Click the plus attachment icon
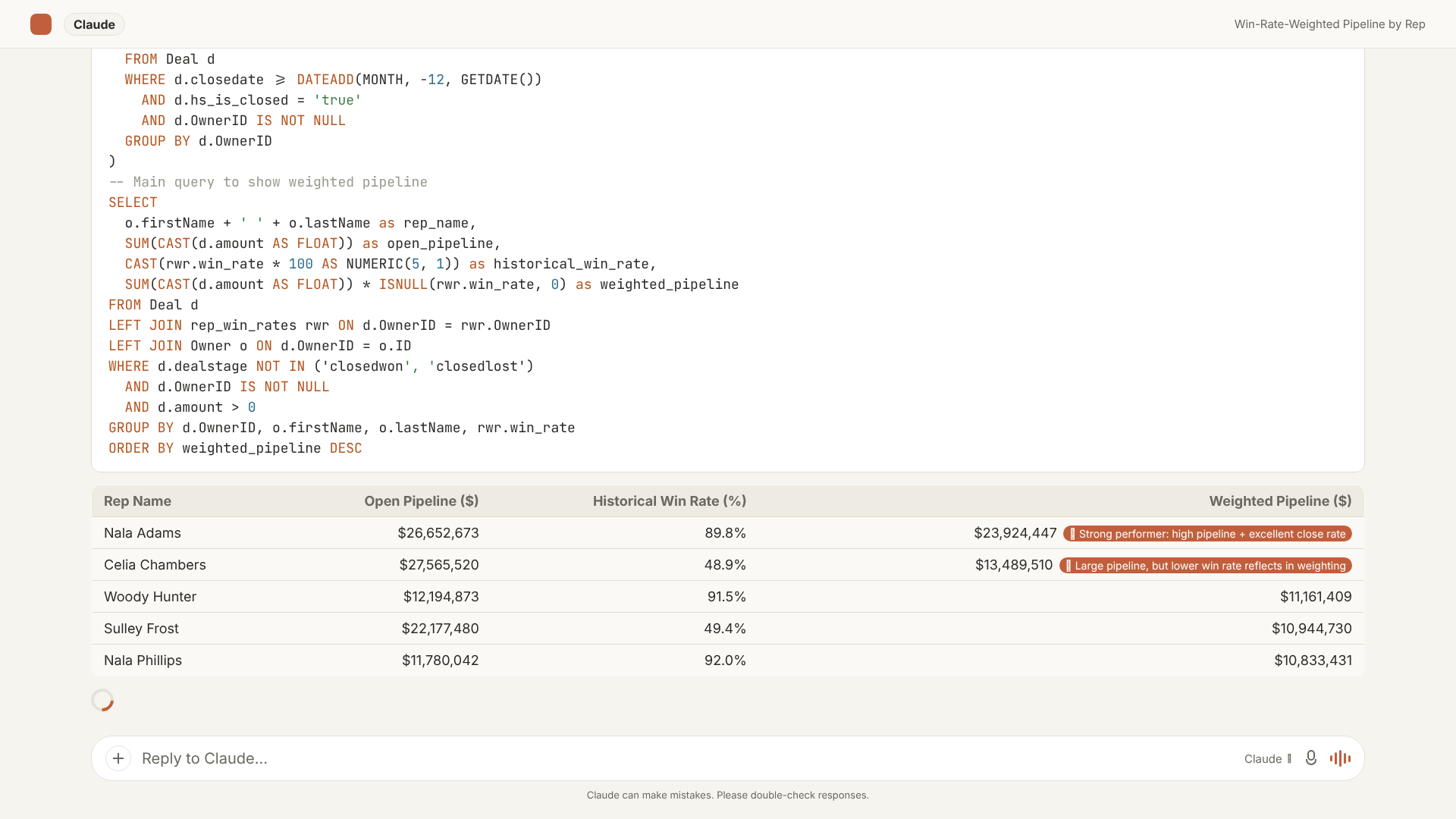The width and height of the screenshot is (1456, 819). tap(118, 758)
